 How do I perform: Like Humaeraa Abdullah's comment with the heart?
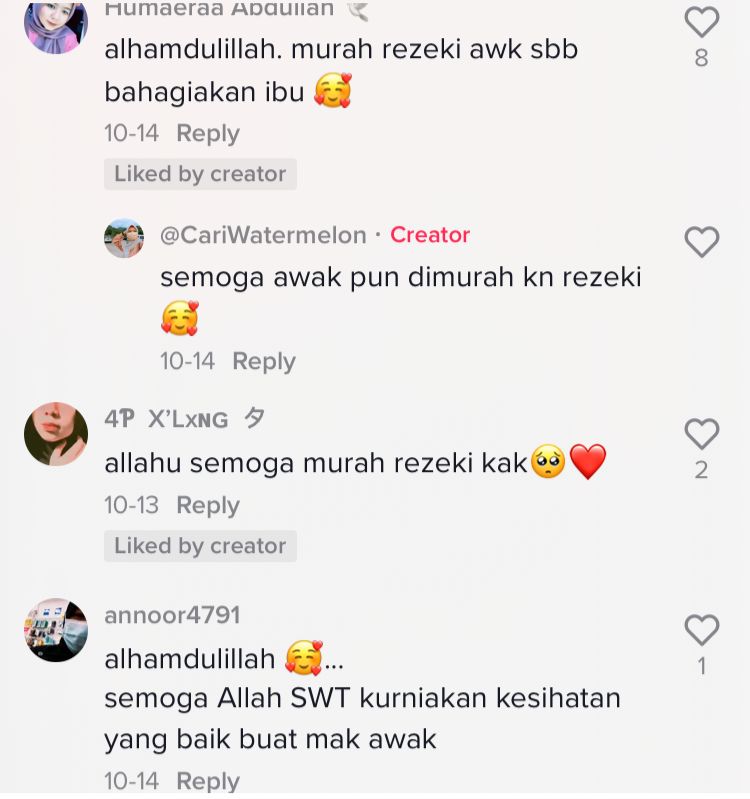[x=702, y=21]
